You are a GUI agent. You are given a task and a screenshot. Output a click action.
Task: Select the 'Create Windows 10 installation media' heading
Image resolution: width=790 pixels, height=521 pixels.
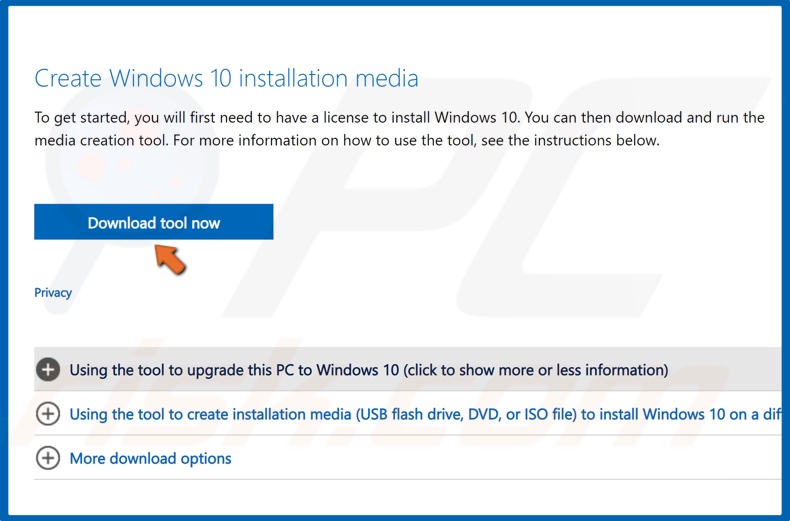coord(226,79)
